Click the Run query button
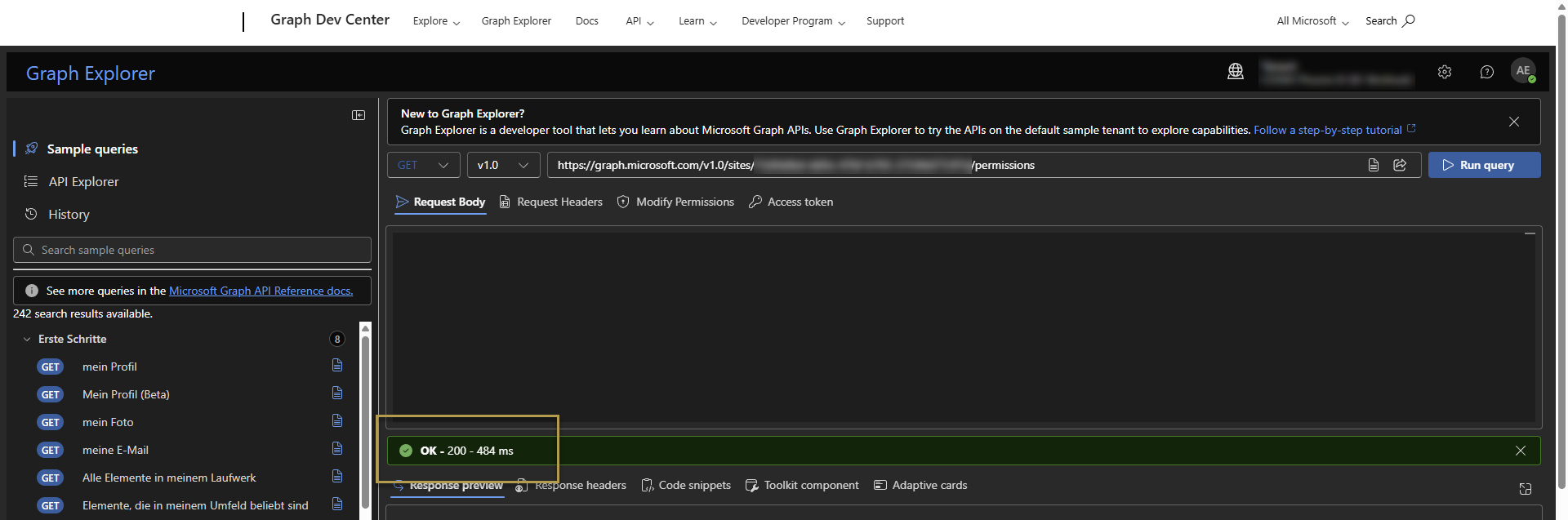 1484,165
